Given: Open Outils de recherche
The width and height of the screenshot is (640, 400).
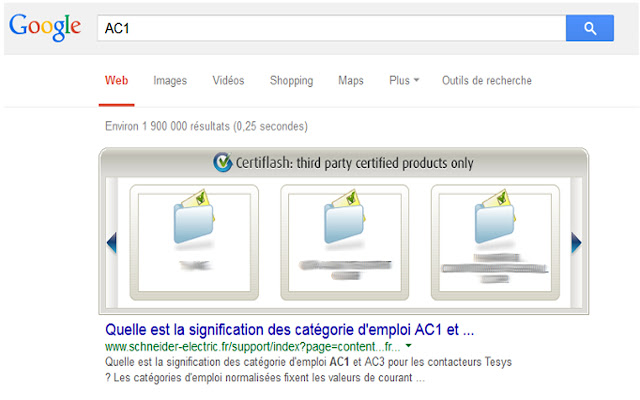Looking at the screenshot, I should pyautogui.click(x=487, y=80).
